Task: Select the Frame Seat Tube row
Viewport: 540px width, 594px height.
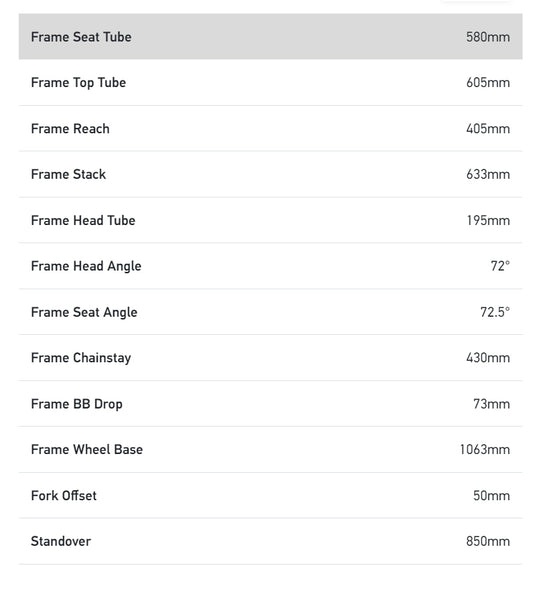Action: point(270,36)
